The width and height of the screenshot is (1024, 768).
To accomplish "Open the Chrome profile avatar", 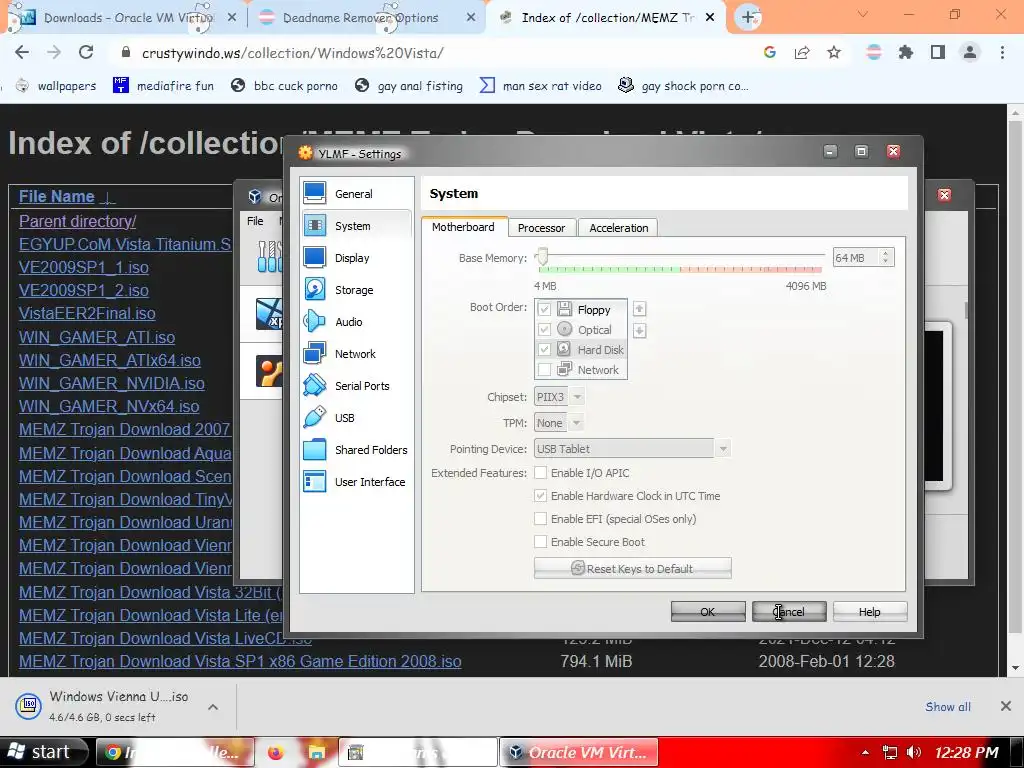I will pos(970,53).
